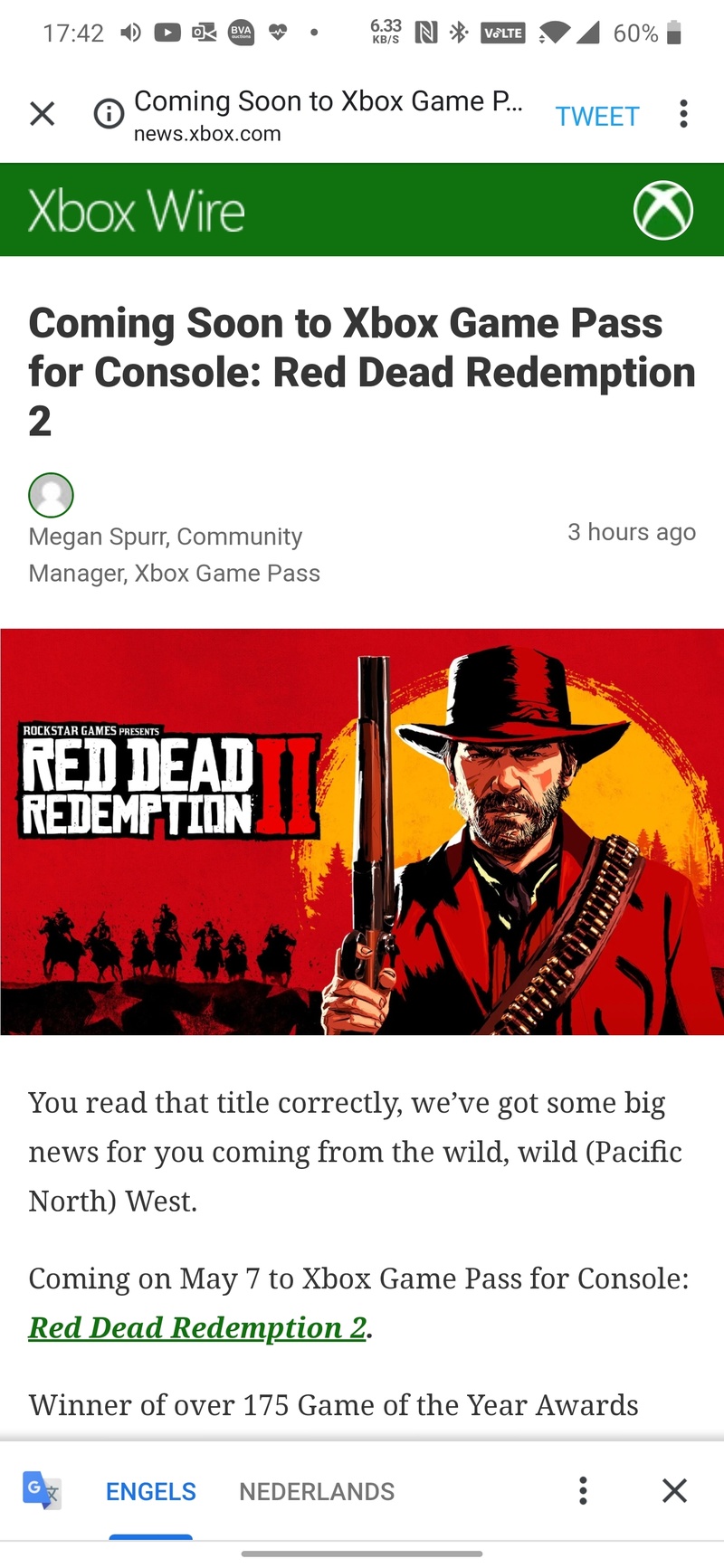Tap the article headline text

[x=362, y=372]
